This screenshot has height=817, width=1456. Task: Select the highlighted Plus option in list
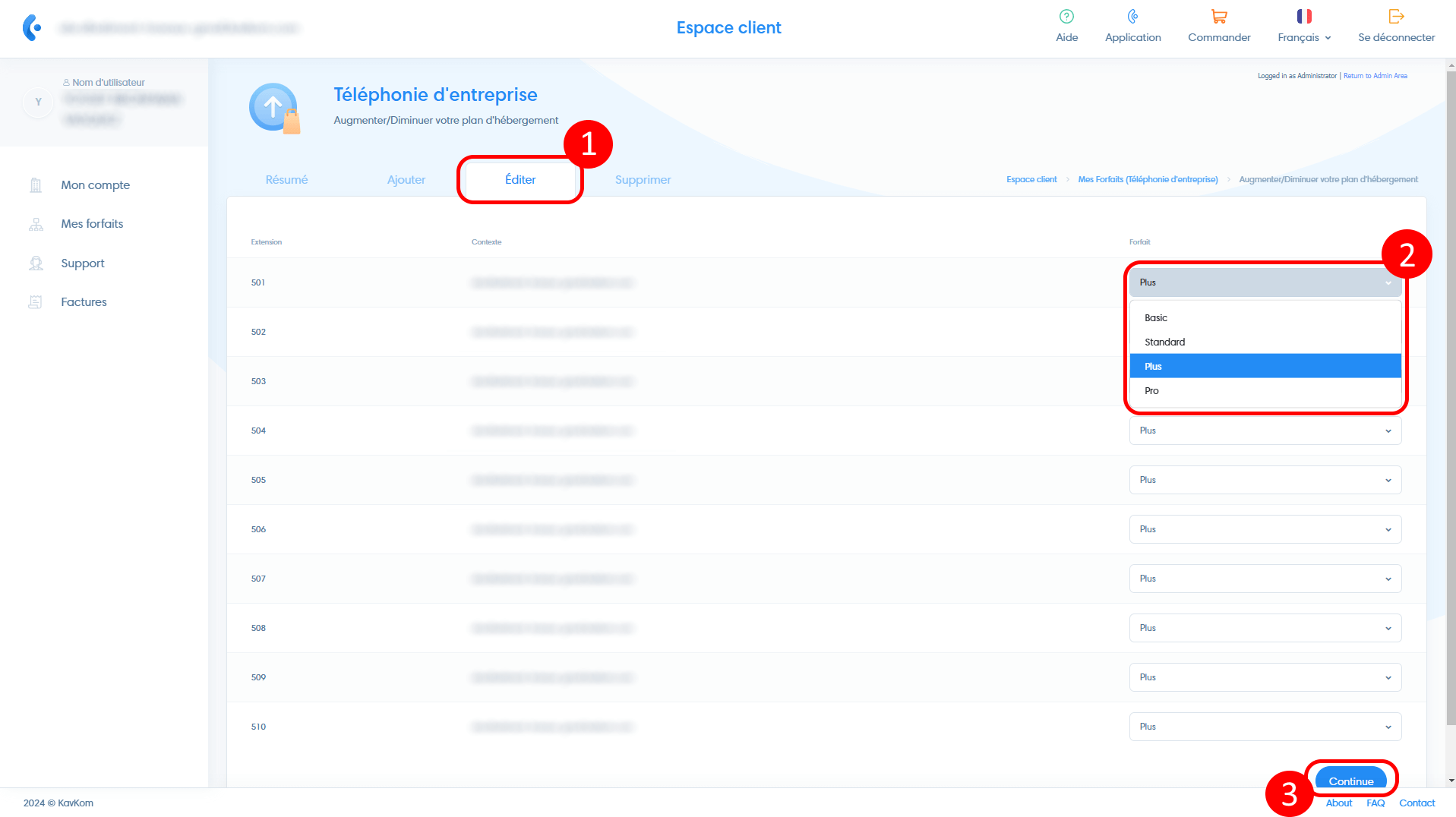coord(1265,366)
